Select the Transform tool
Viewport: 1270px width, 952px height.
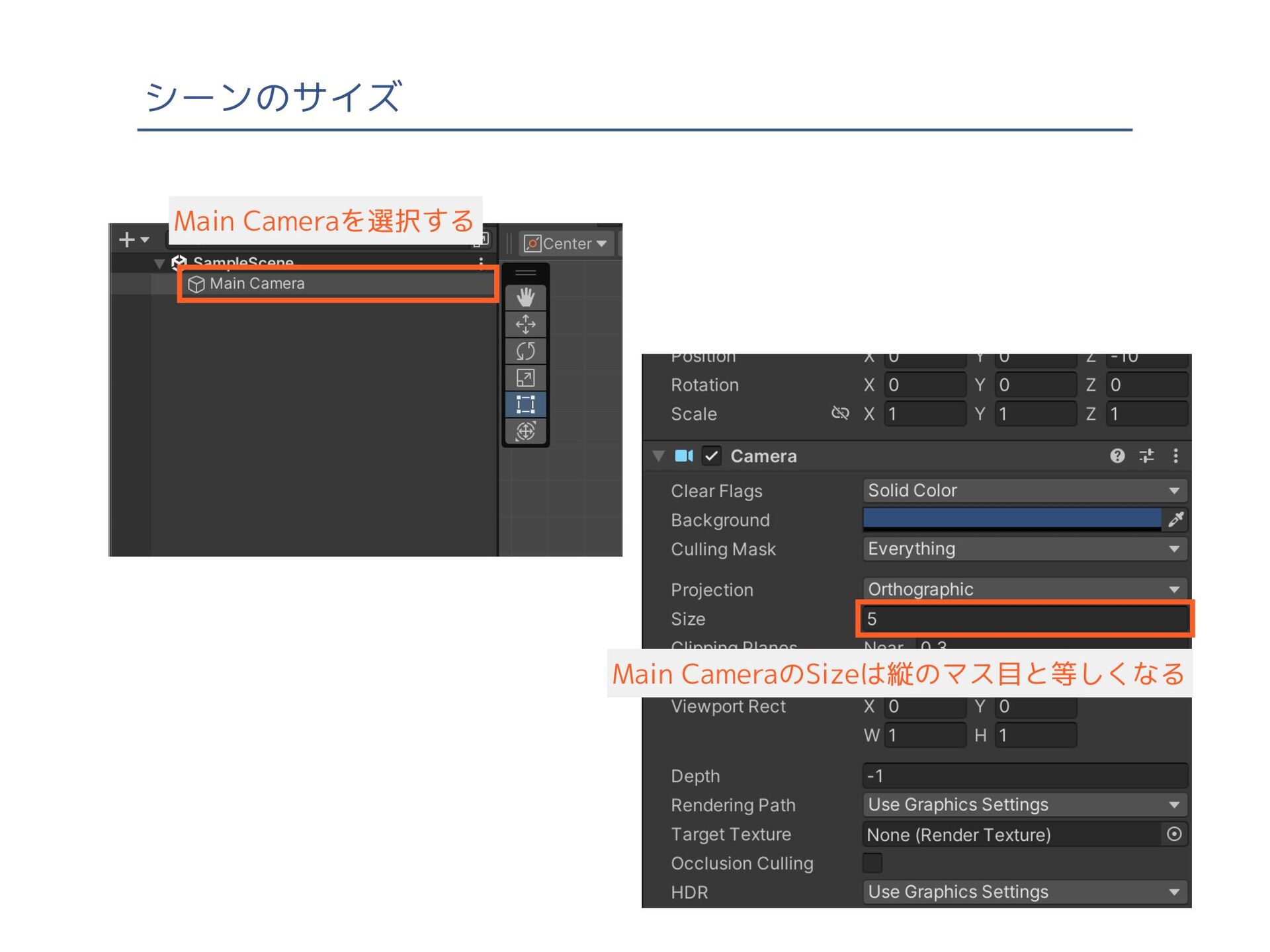(x=525, y=432)
